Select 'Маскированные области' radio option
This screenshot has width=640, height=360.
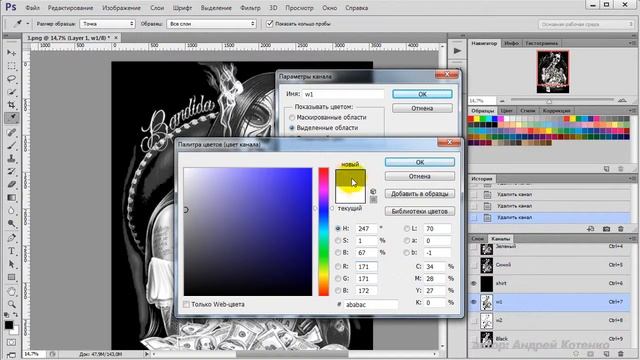pyautogui.click(x=292, y=118)
